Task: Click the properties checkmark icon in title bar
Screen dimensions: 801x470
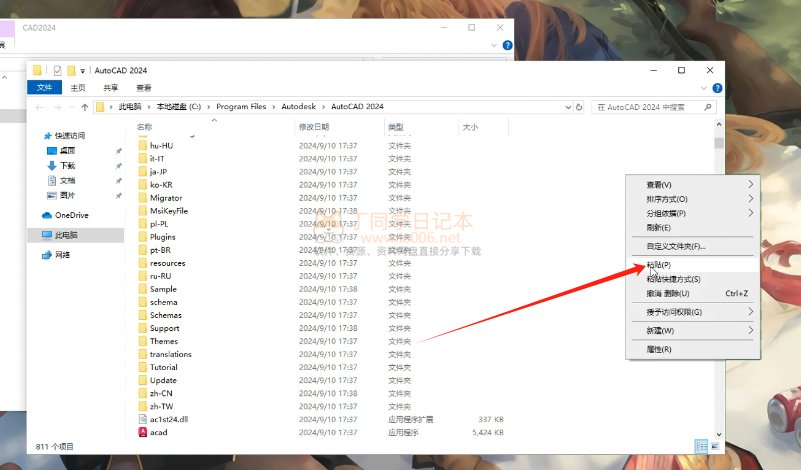Action: 57,71
